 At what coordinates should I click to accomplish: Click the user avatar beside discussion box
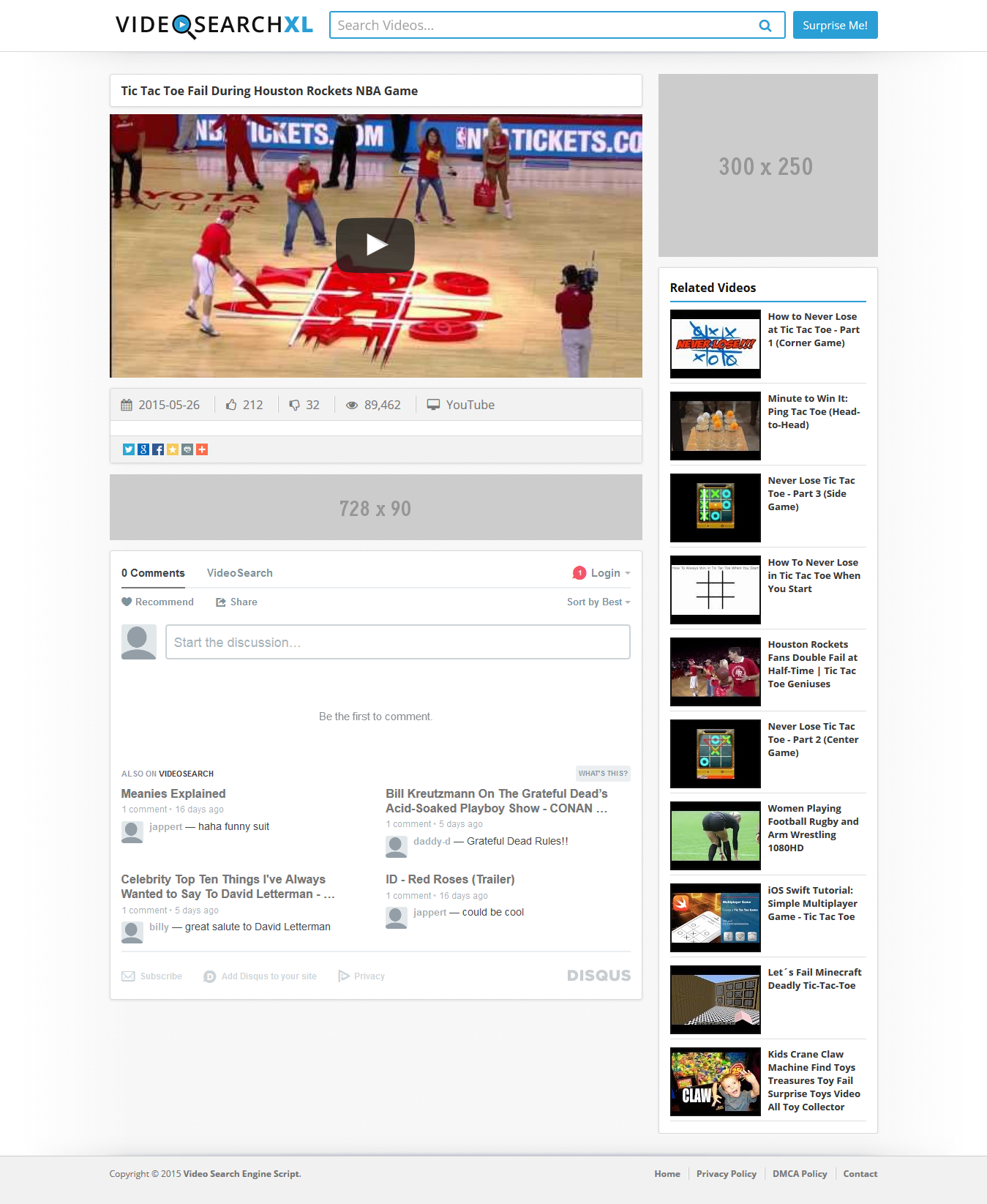click(x=139, y=642)
